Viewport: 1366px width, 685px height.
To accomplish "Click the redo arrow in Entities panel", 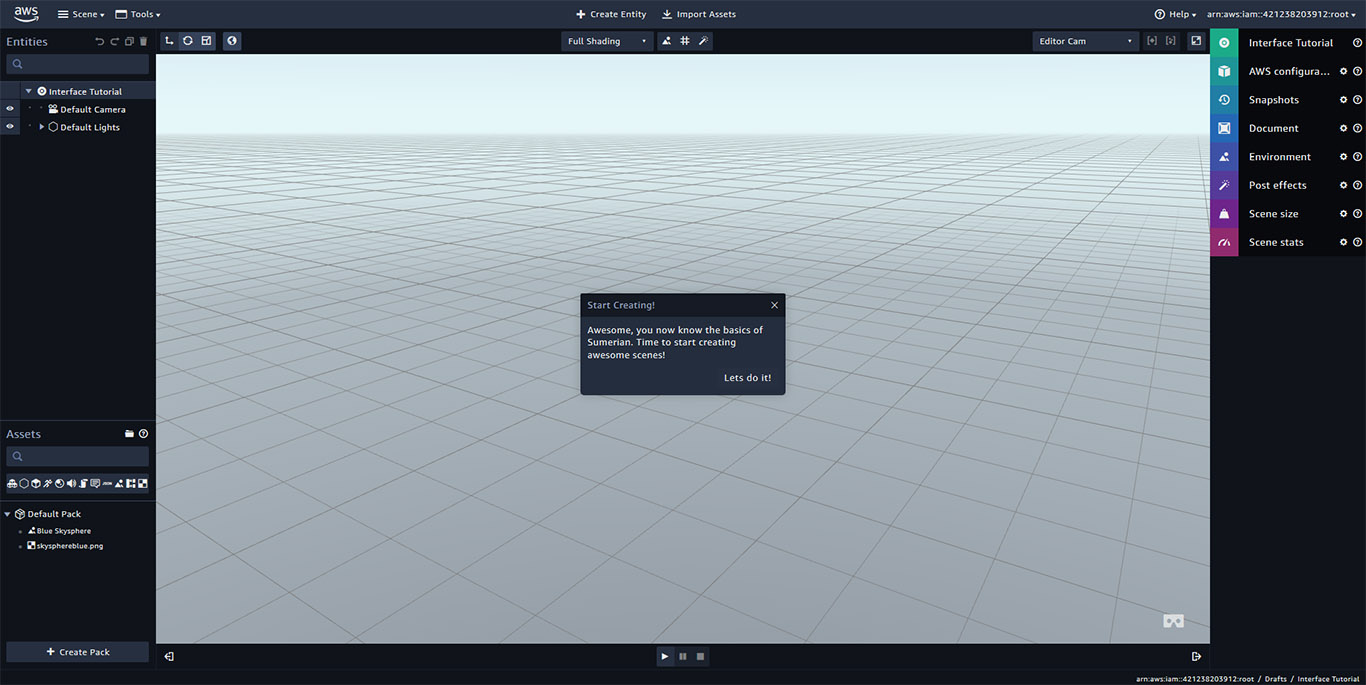I will pos(114,41).
